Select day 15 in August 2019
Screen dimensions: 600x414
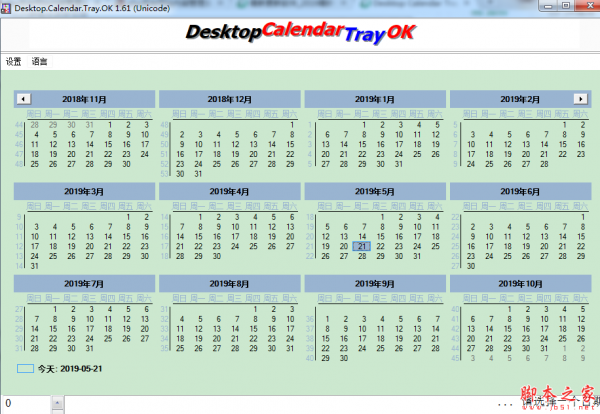254,329
